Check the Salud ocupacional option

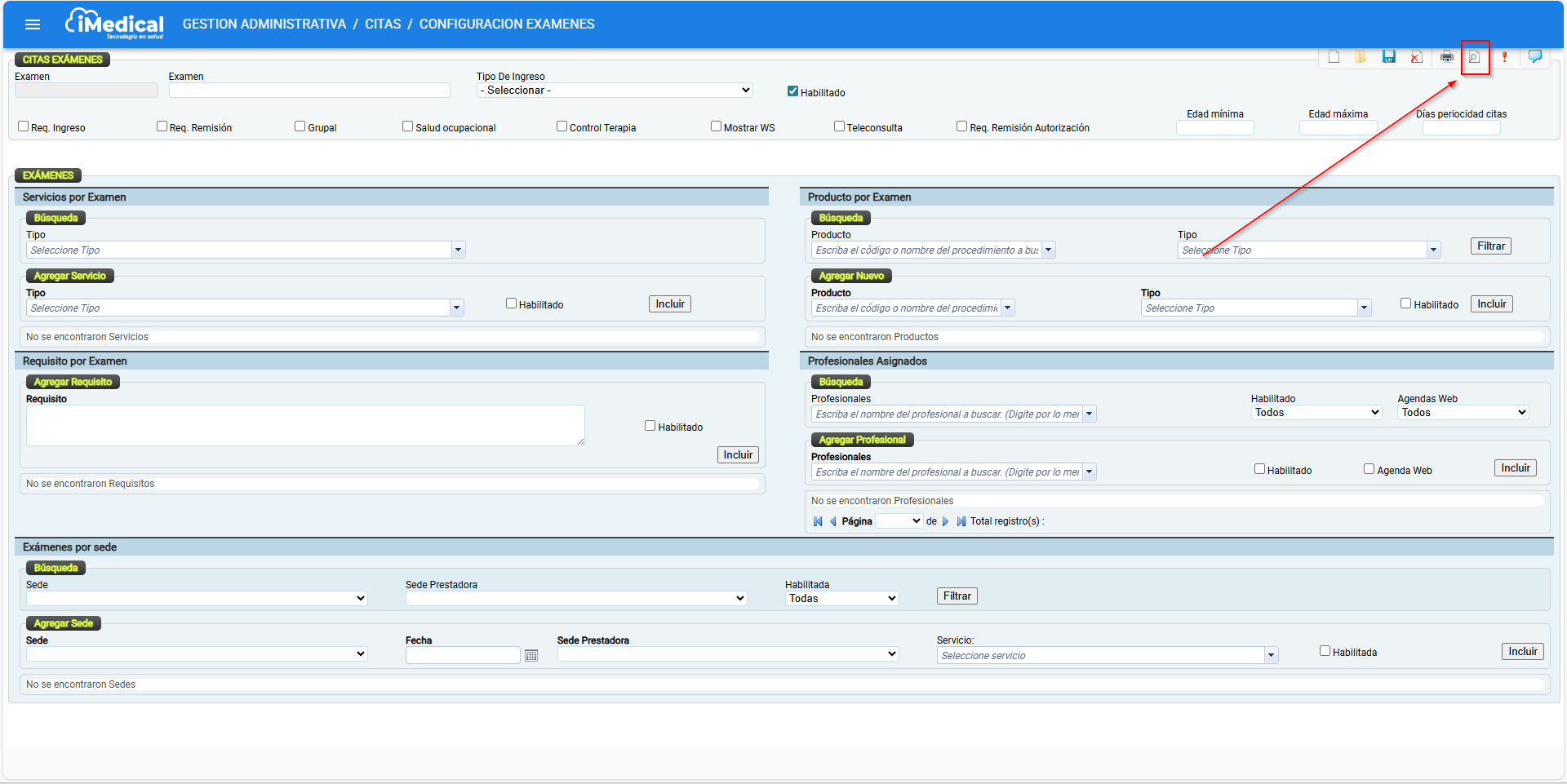407,126
